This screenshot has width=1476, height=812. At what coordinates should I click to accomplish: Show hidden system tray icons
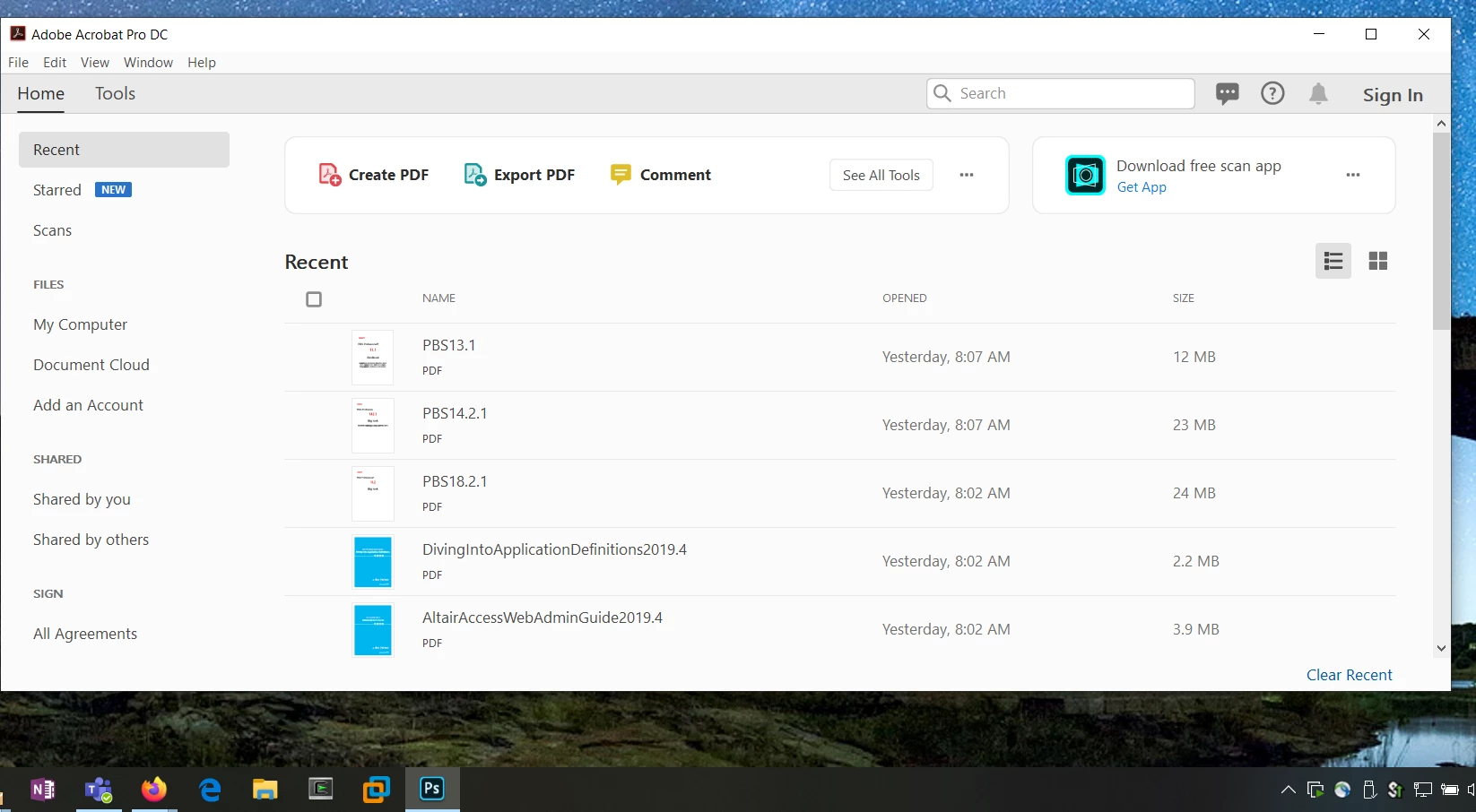pyautogui.click(x=1289, y=790)
